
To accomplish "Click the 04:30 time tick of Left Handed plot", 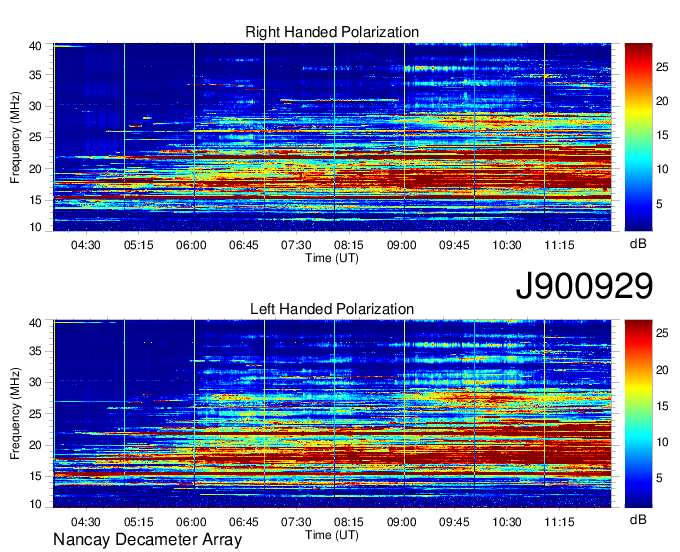I will coord(86,522).
